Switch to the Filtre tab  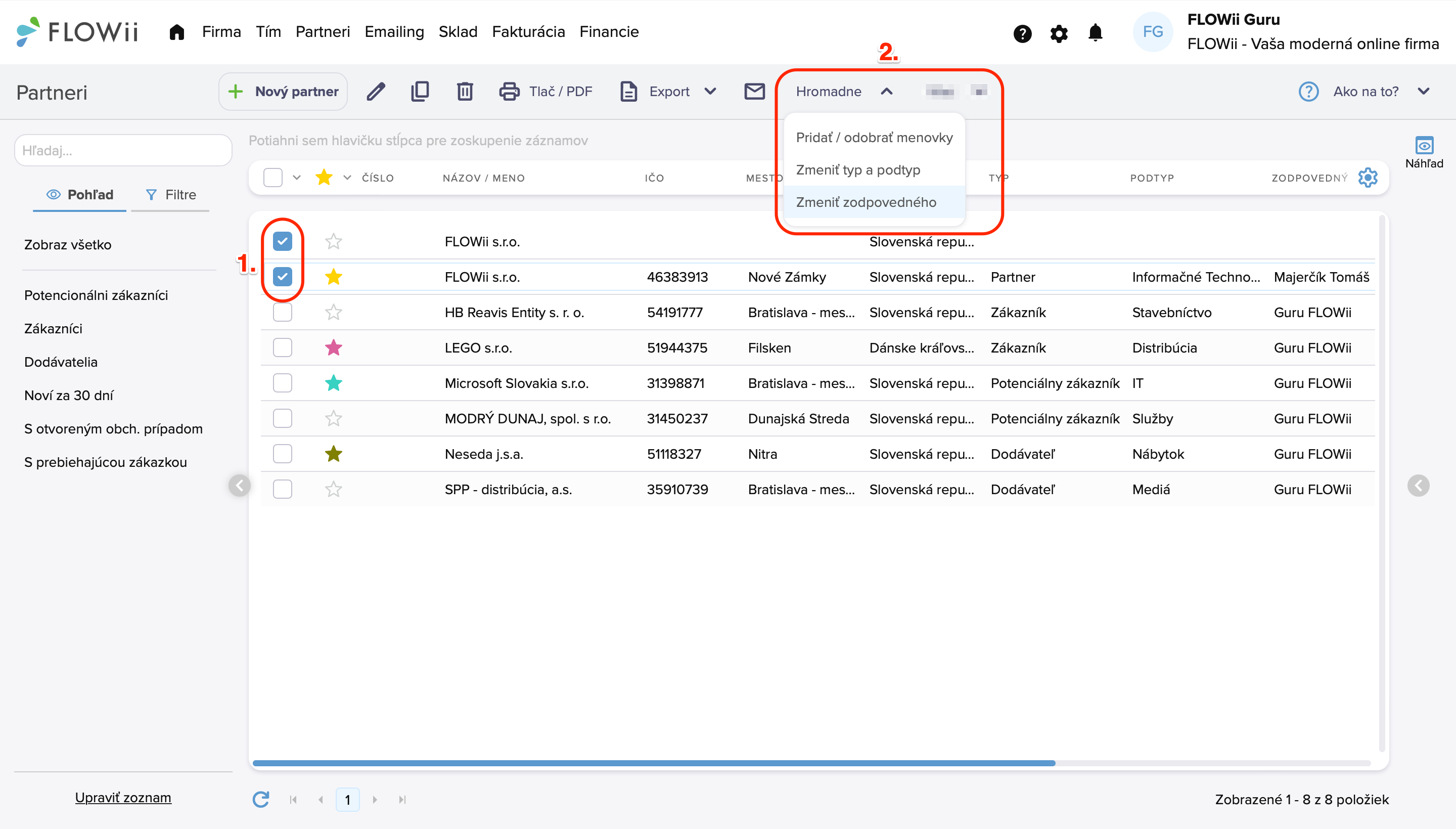(x=171, y=195)
